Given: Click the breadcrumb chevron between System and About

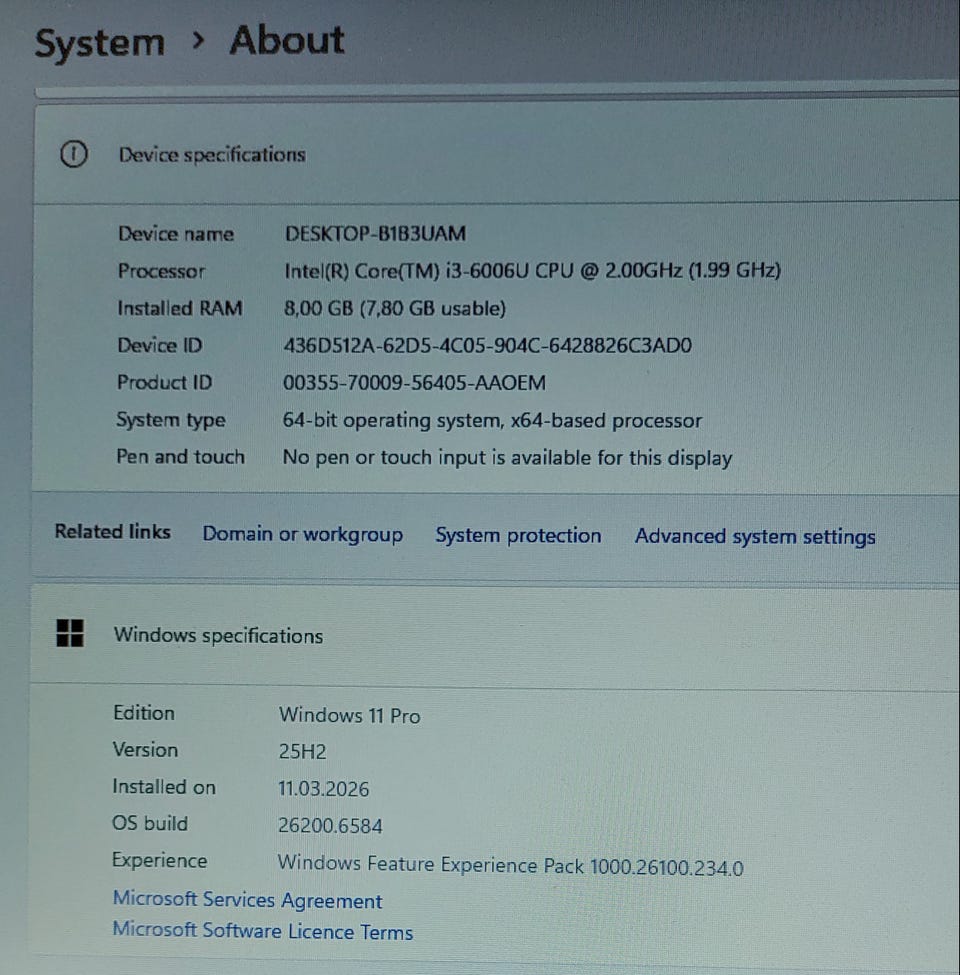Looking at the screenshot, I should pyautogui.click(x=198, y=41).
